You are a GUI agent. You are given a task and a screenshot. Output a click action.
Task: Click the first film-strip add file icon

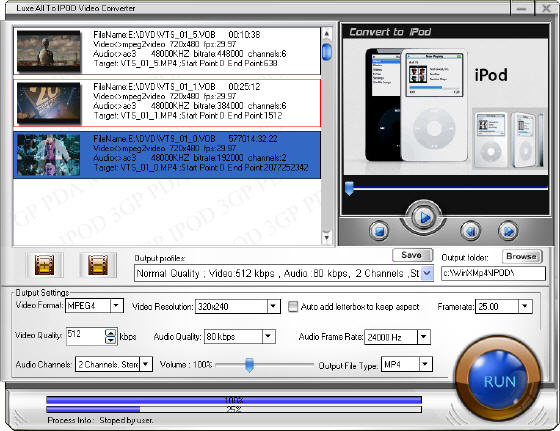[45, 265]
